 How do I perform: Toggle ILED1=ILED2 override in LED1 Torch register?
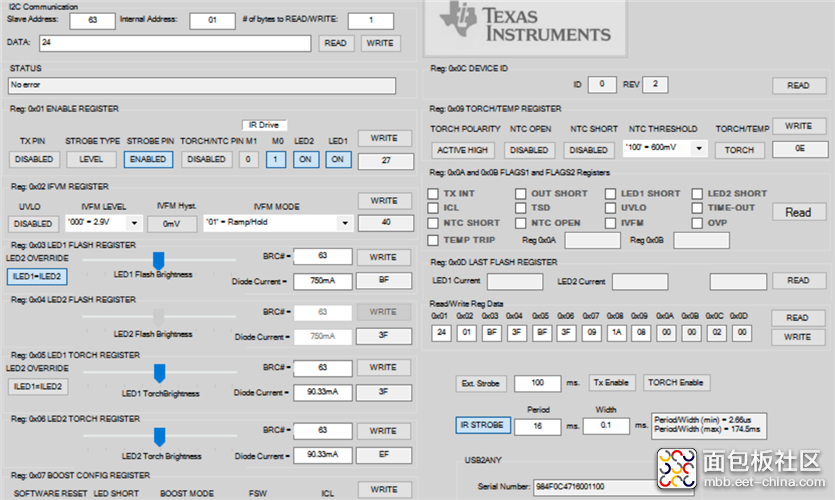pyautogui.click(x=38, y=387)
